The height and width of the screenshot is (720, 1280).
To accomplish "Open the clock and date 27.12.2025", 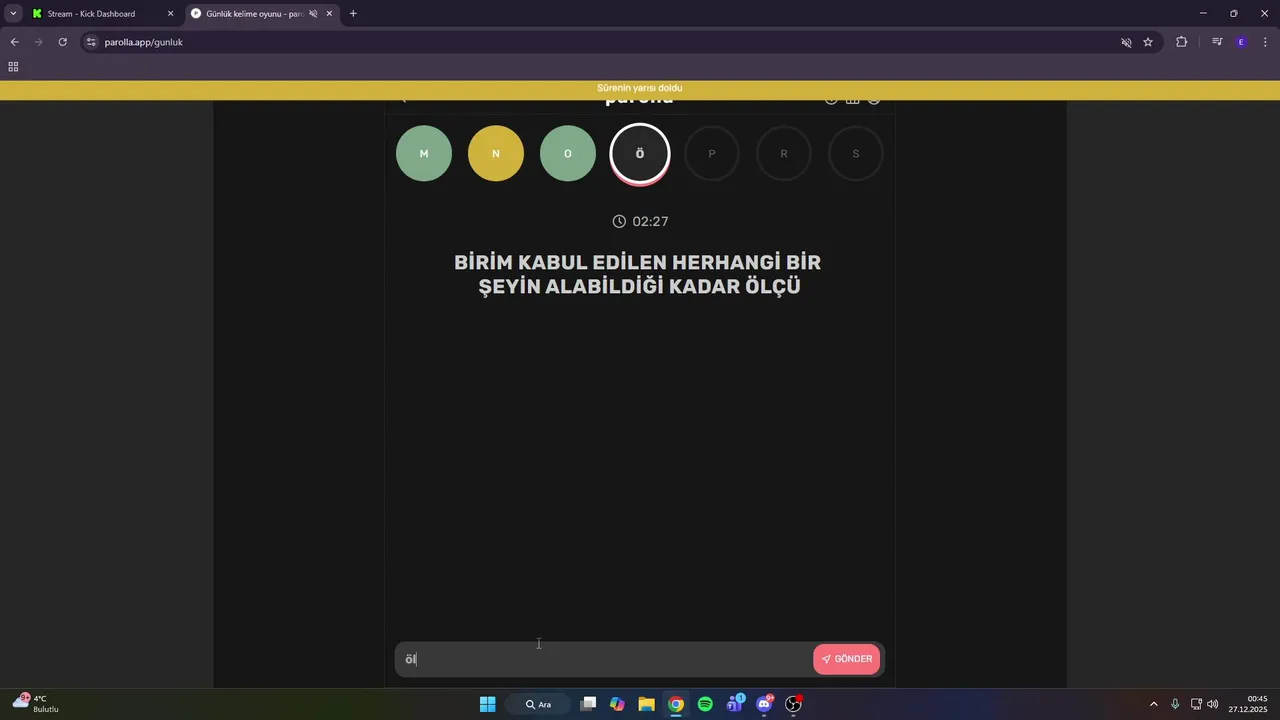I will tap(1248, 704).
